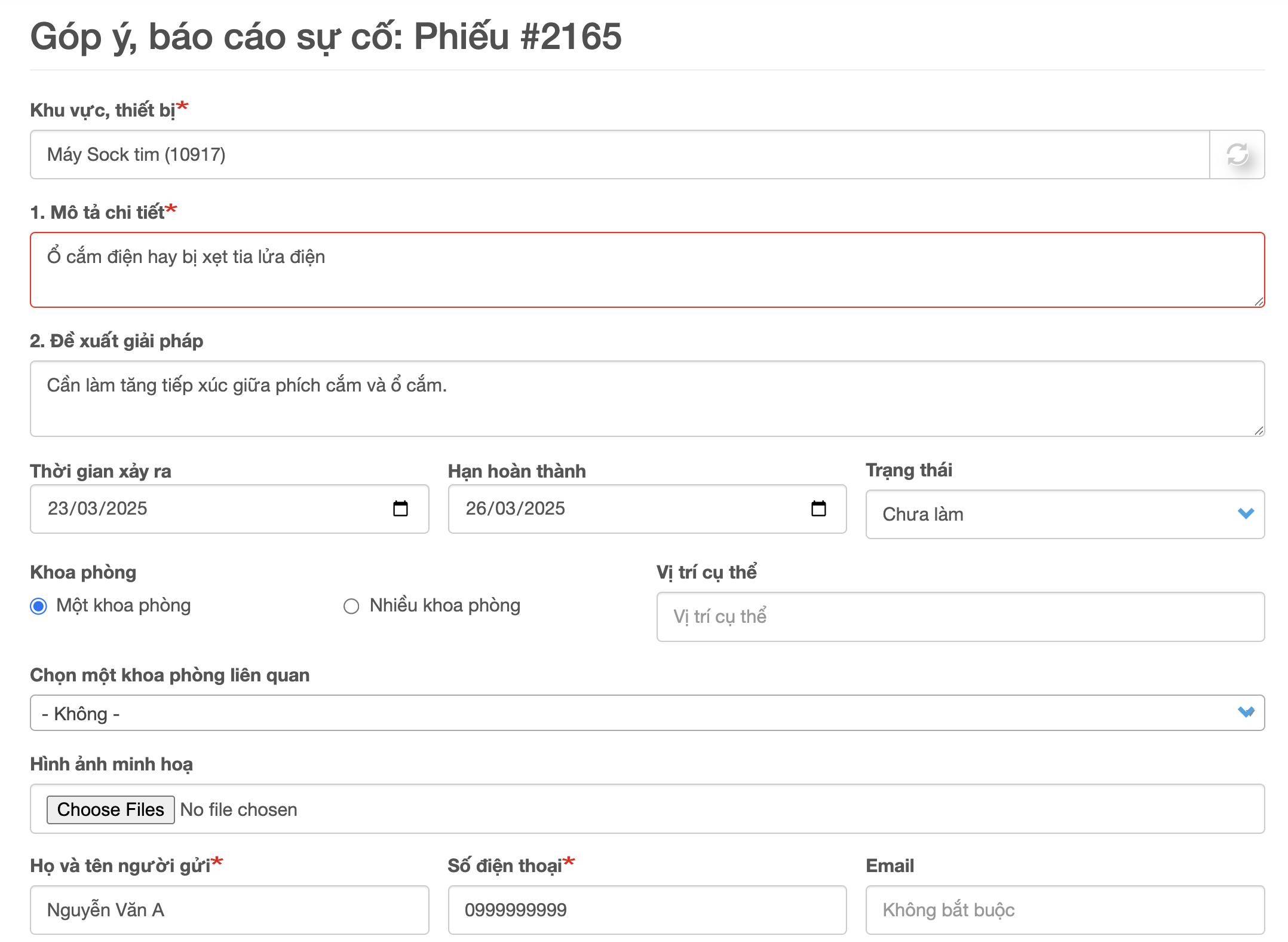Click the Họ và tên người gửi field
1288x942 pixels.
(229, 910)
